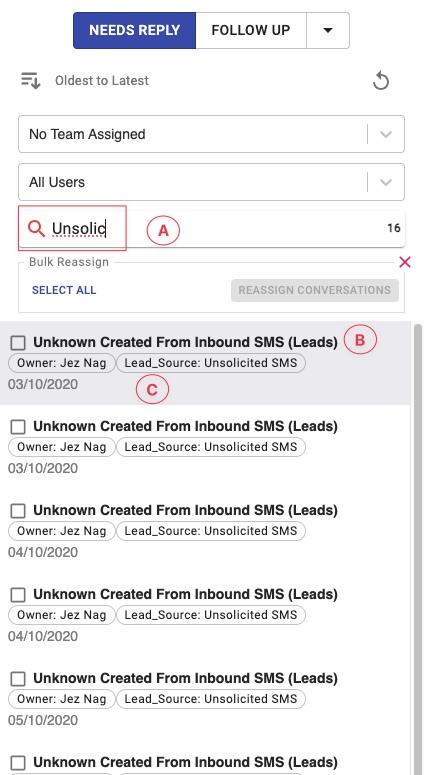Check the 05/10/2020 conversation checkbox
424x775 pixels.
click(18, 679)
